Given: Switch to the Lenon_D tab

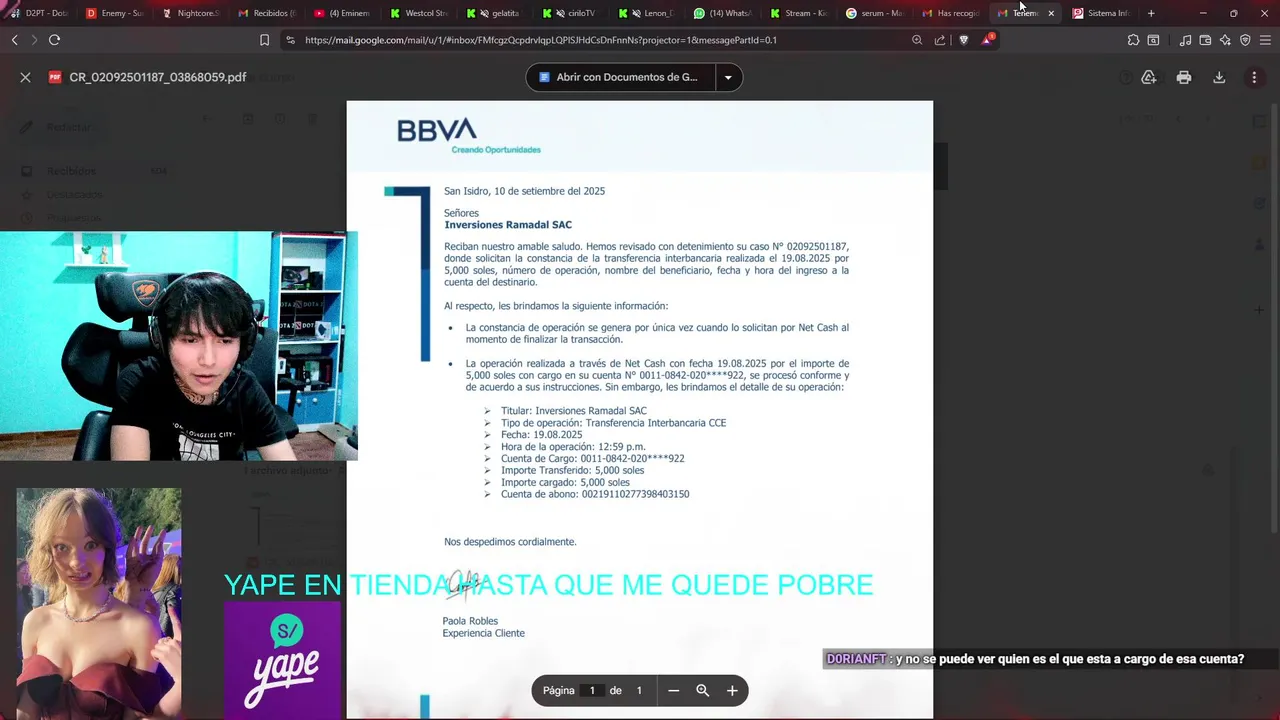Looking at the screenshot, I should click(647, 13).
